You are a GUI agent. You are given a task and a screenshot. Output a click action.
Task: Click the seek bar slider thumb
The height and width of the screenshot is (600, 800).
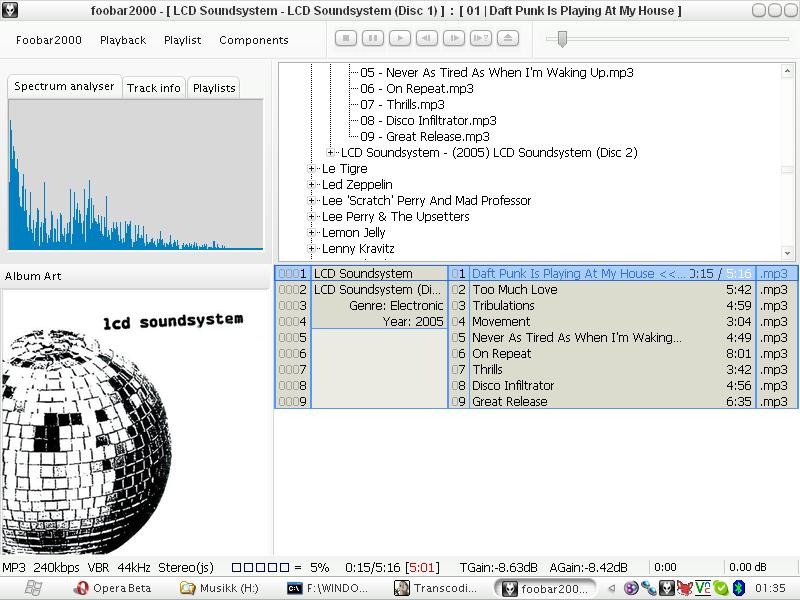pos(562,39)
